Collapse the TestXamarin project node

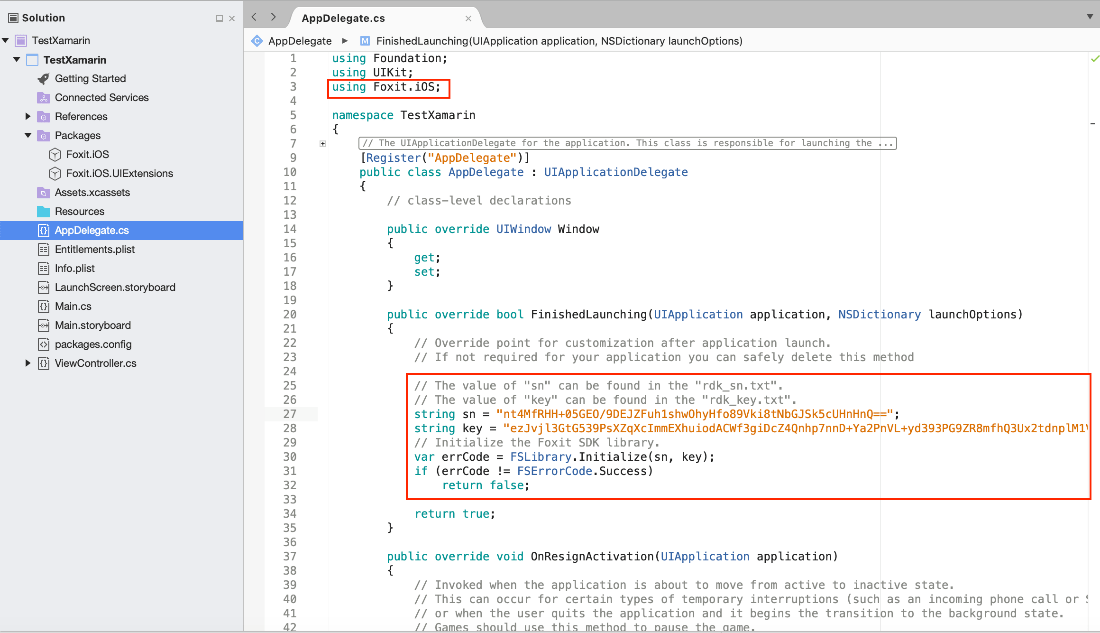coord(17,60)
